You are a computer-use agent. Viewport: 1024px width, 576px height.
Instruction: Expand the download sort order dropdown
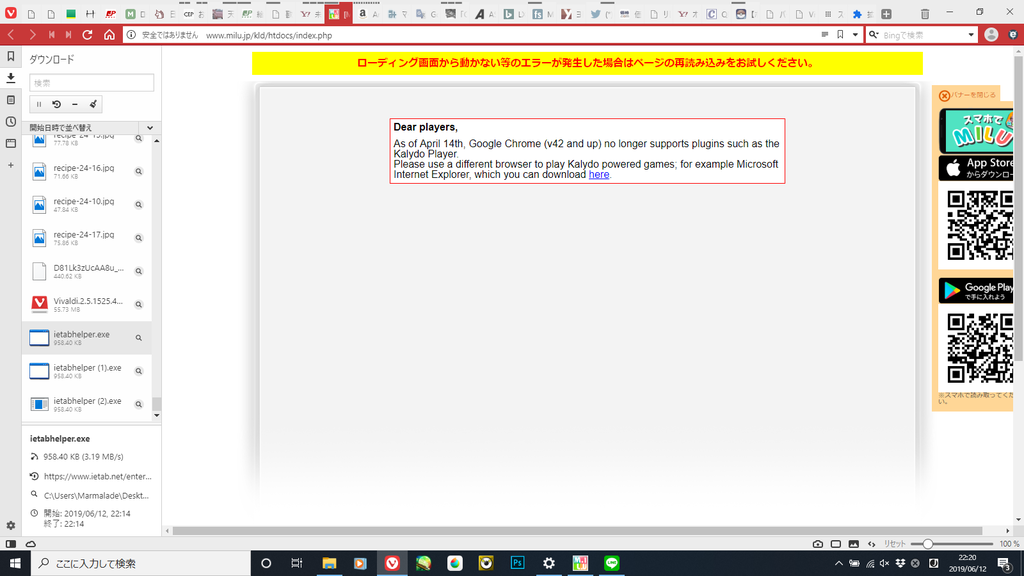click(x=150, y=128)
